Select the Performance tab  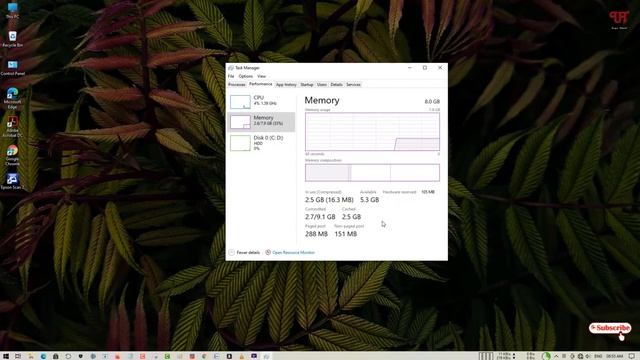pos(260,84)
